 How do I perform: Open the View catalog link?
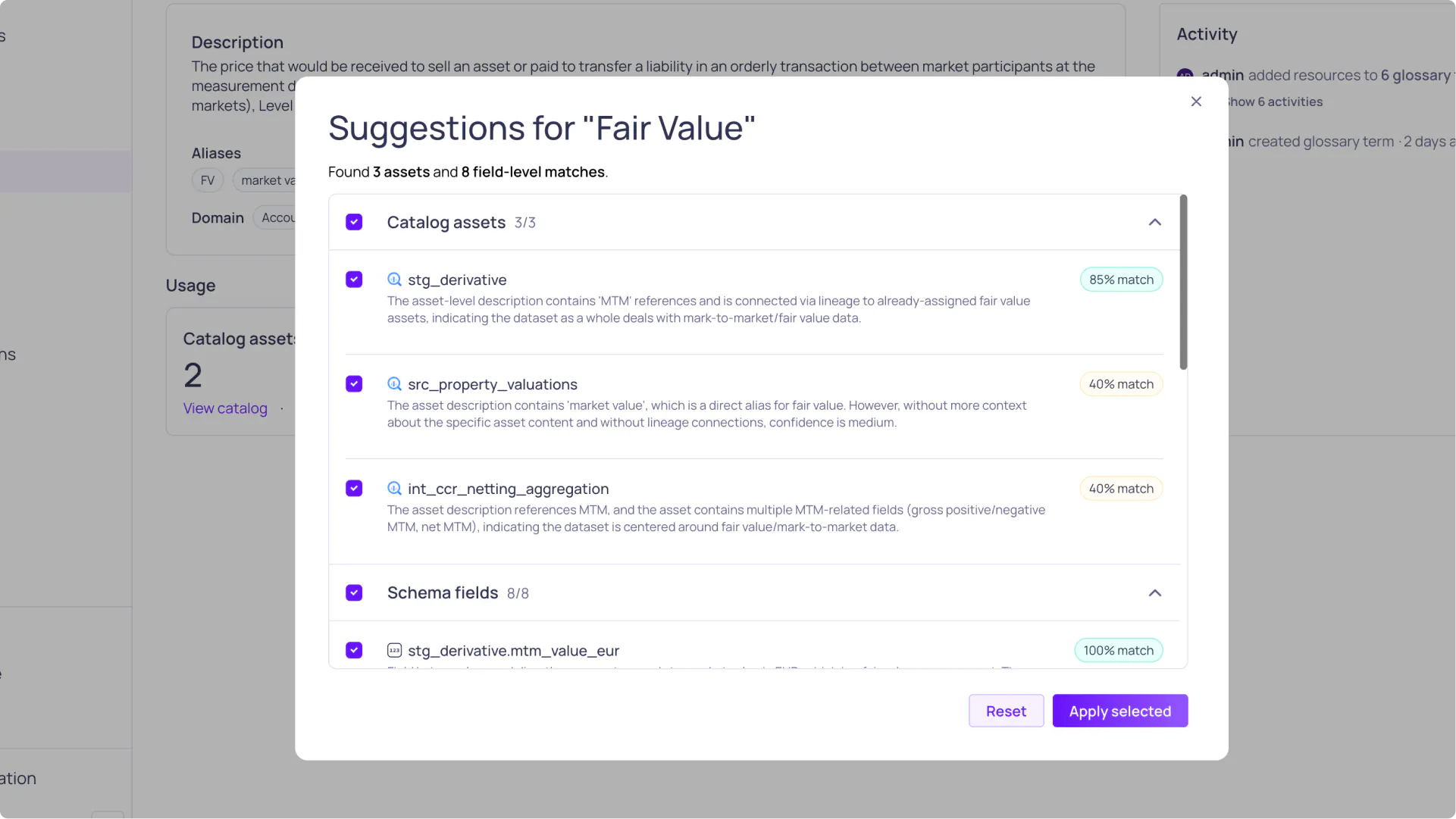(x=225, y=408)
